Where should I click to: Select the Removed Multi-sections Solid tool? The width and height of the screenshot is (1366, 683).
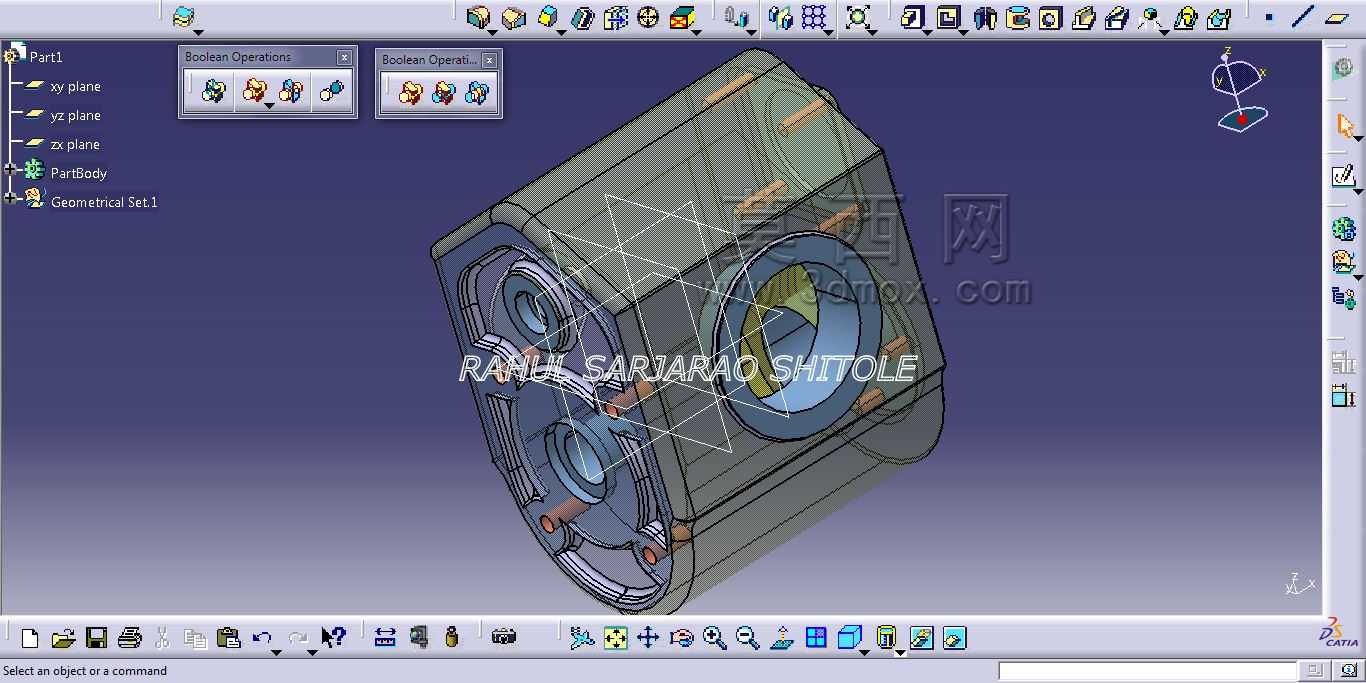[1218, 17]
